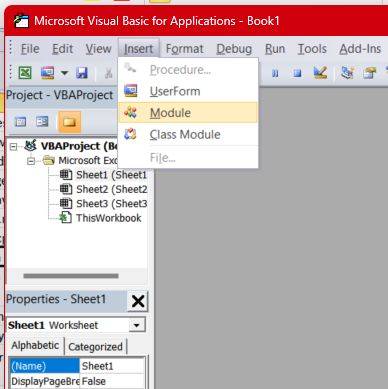
Task: Click the Class Module icon in Insert menu
Action: [x=130, y=134]
